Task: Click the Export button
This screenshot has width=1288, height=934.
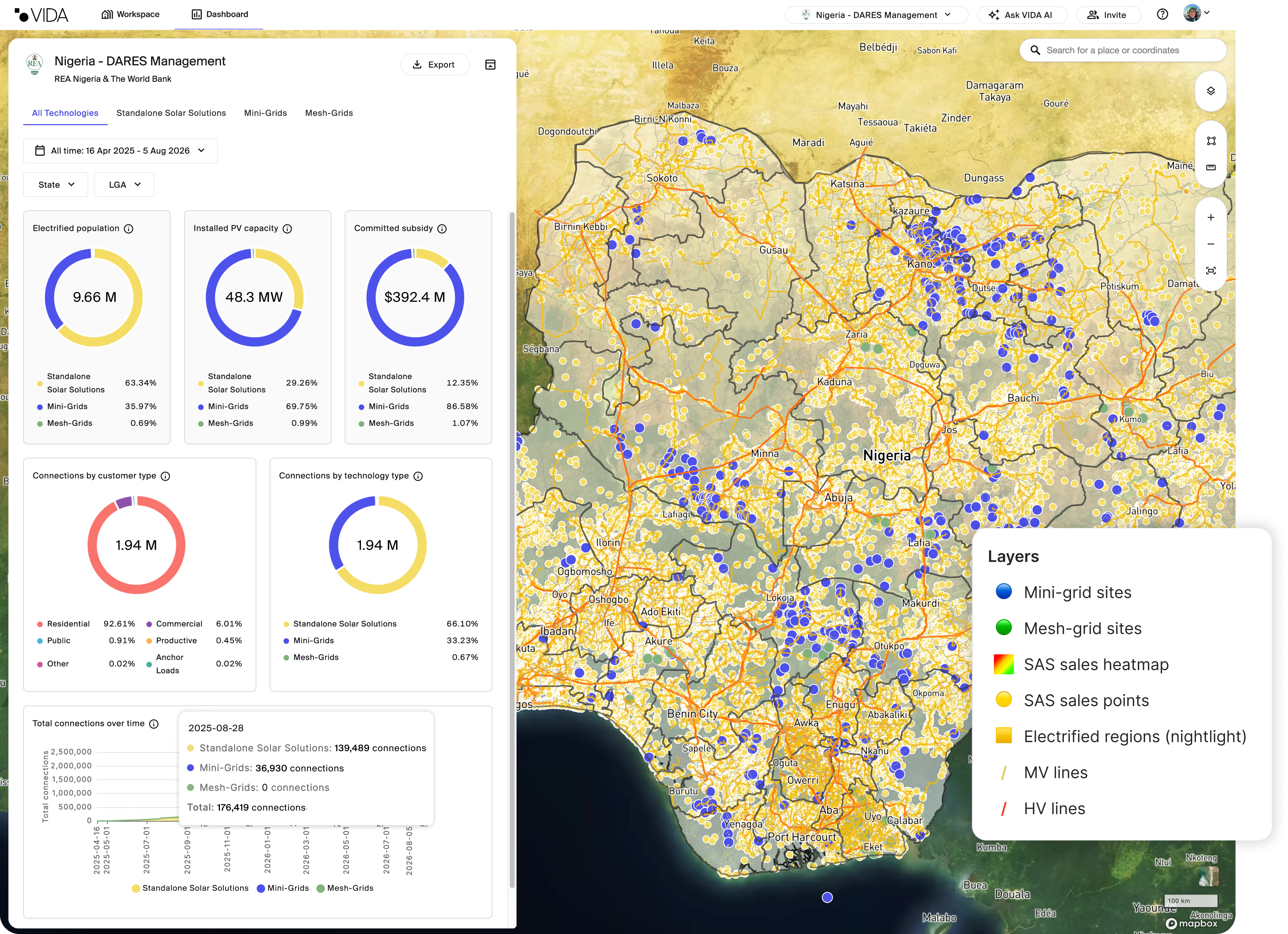Action: (x=435, y=65)
